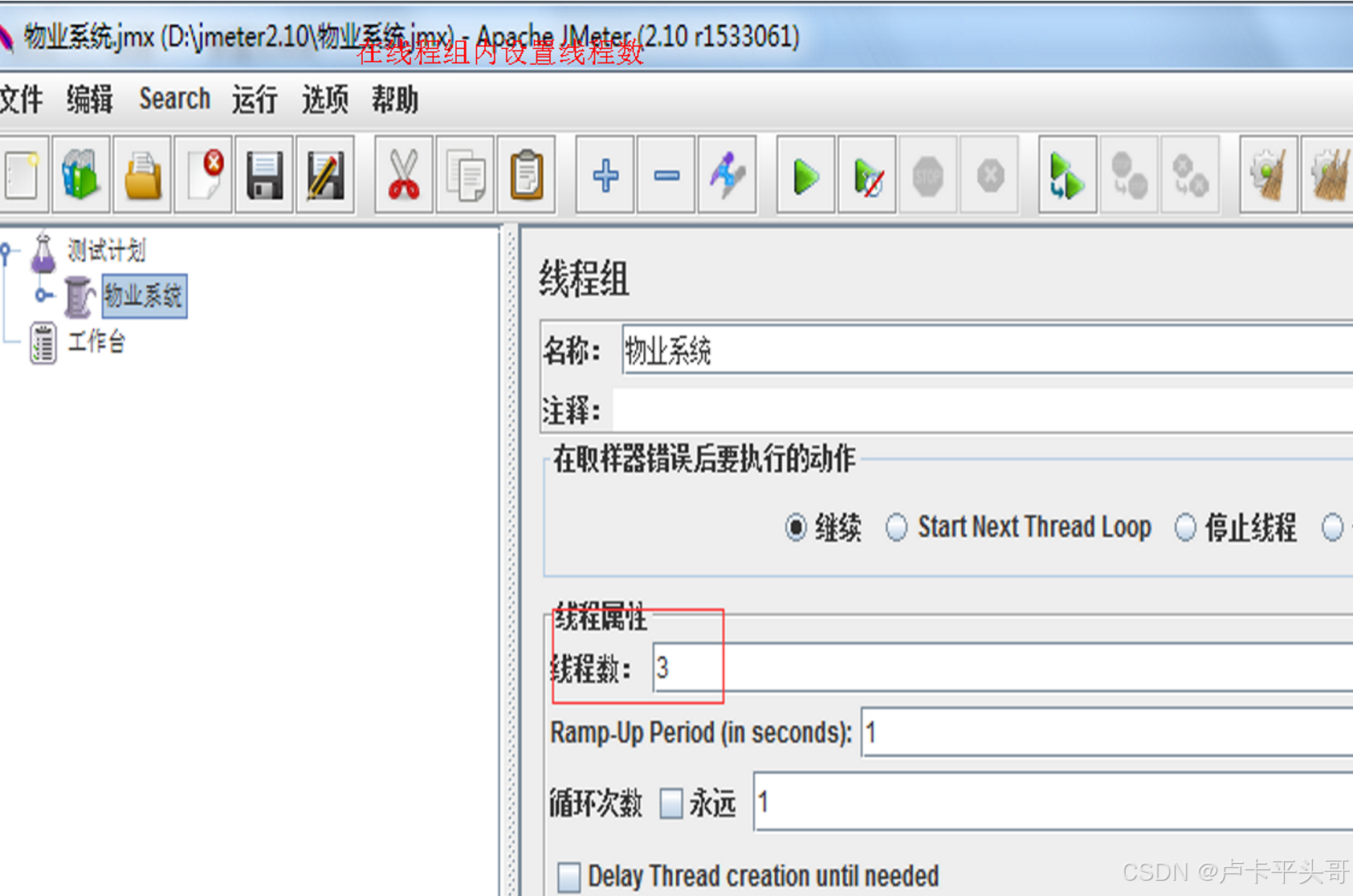Screen dimensions: 1353x896
Task: Open the 帮助 menu
Action: coord(395,100)
